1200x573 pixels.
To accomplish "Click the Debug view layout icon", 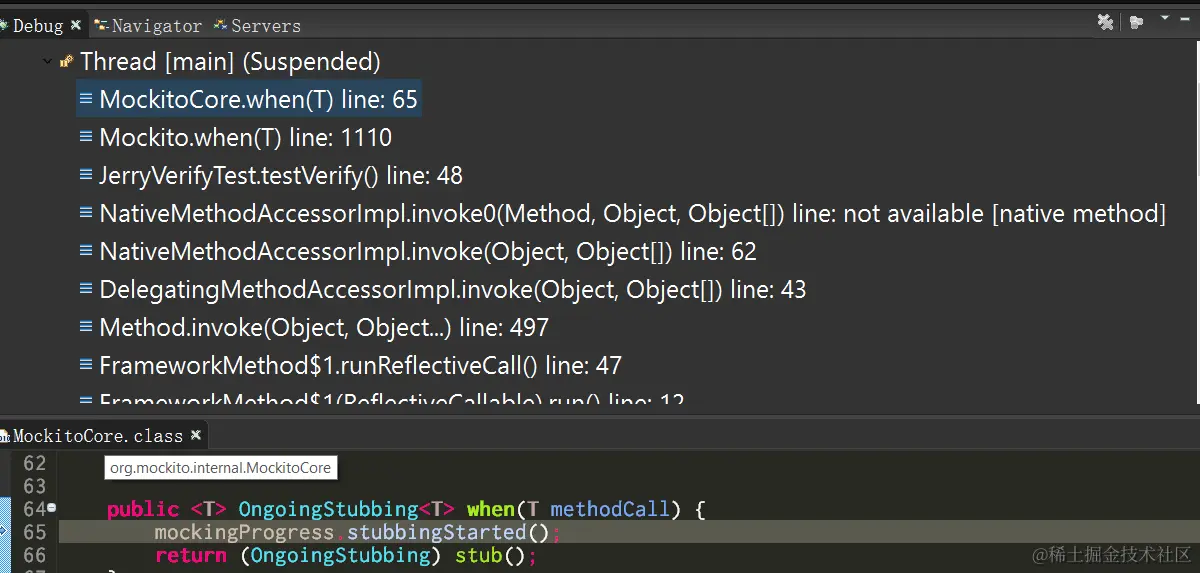I will (x=1136, y=22).
